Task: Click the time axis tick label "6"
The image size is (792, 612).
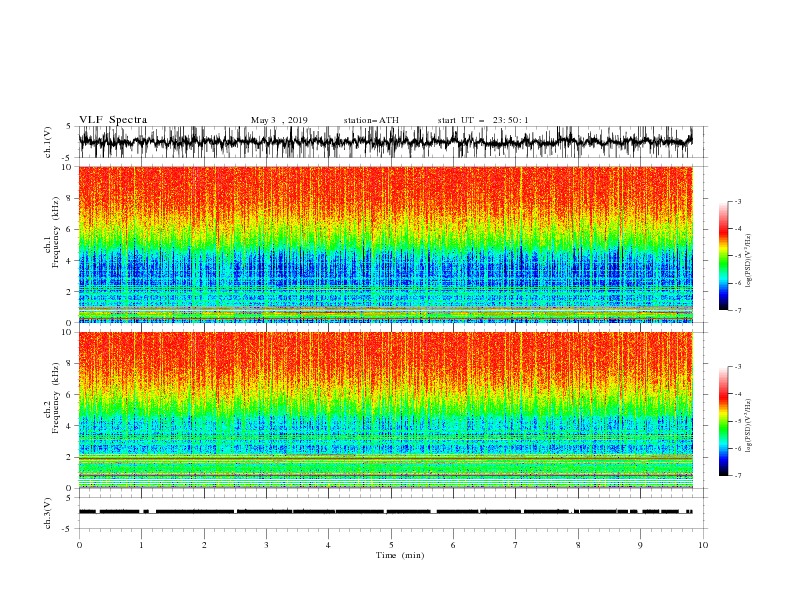Action: [x=453, y=545]
